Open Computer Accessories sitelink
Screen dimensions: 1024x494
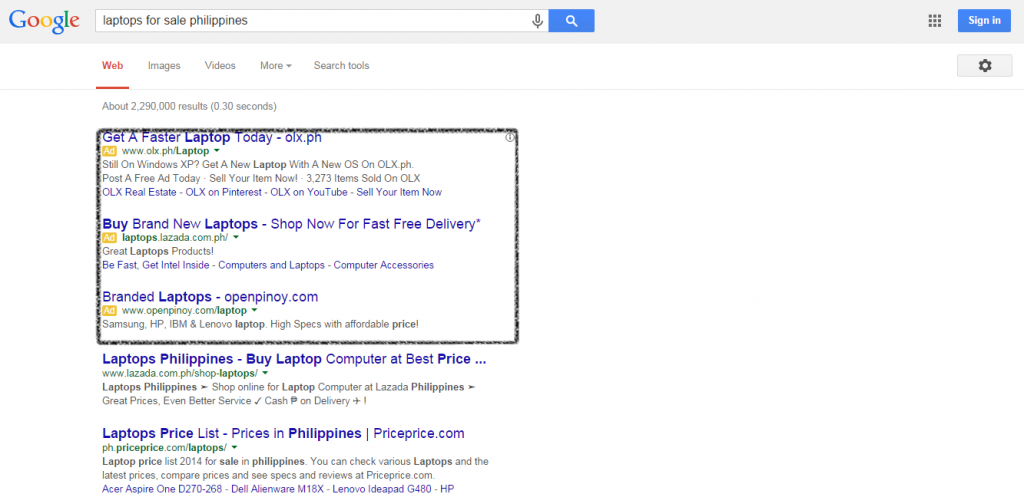pos(384,265)
